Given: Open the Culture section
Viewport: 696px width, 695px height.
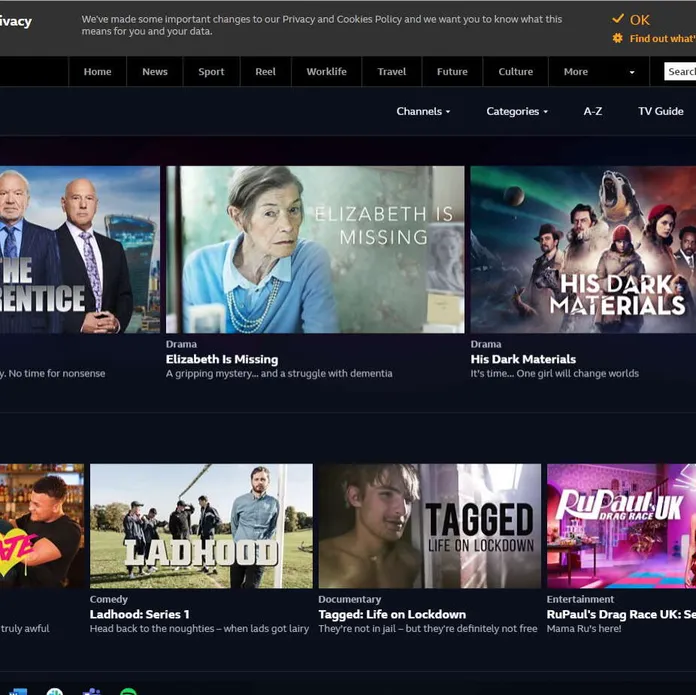Looking at the screenshot, I should click(515, 72).
